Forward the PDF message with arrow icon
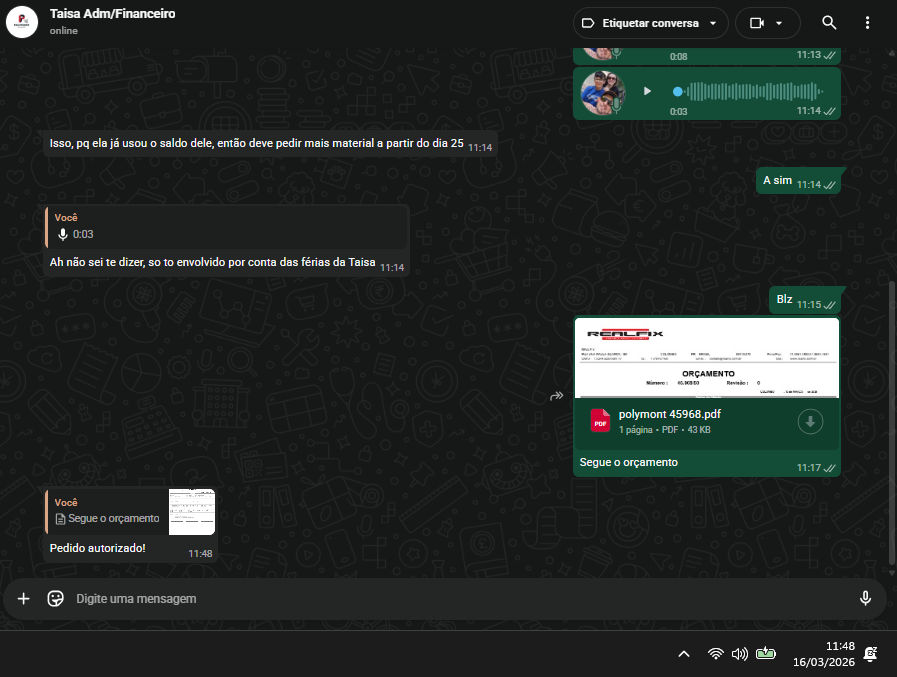 557,396
